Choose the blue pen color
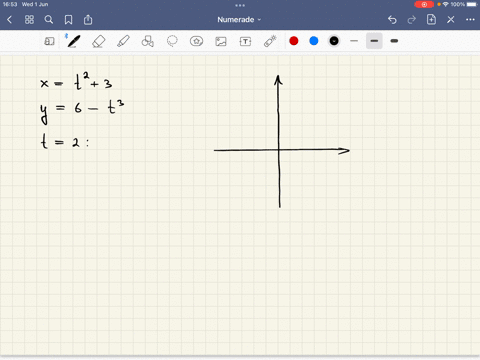The height and width of the screenshot is (360, 480). [x=314, y=41]
